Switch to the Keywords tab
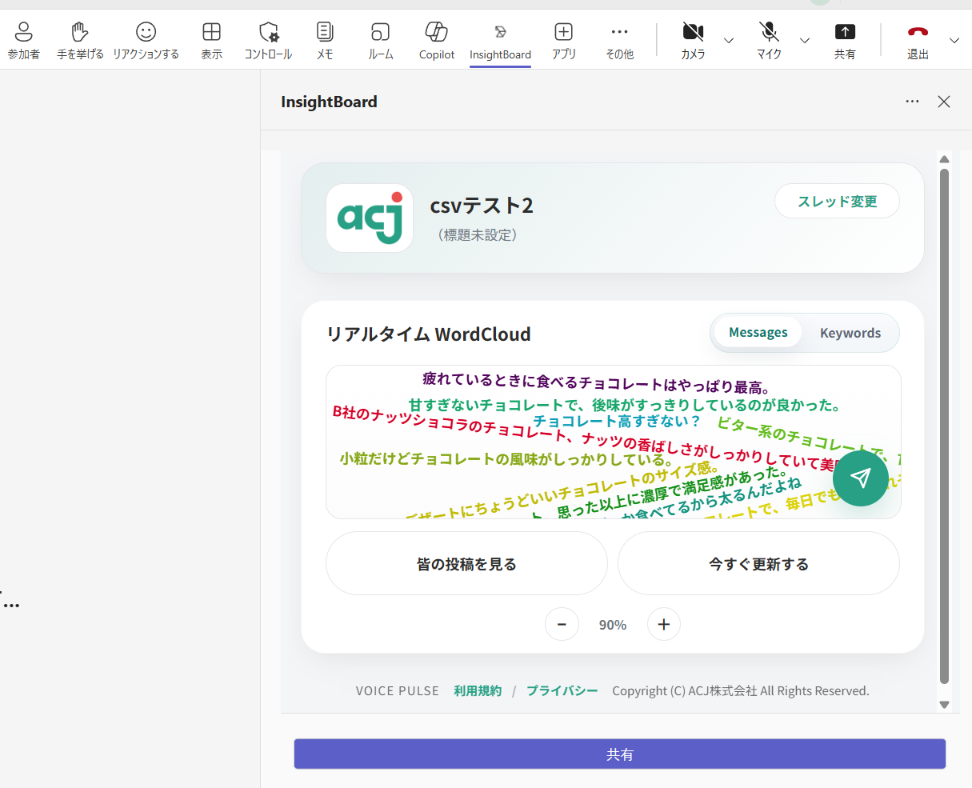The image size is (972, 788). pyautogui.click(x=850, y=333)
